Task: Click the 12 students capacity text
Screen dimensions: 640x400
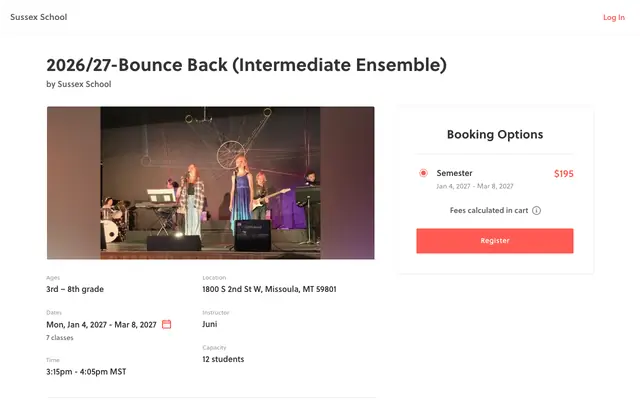Action: point(223,359)
